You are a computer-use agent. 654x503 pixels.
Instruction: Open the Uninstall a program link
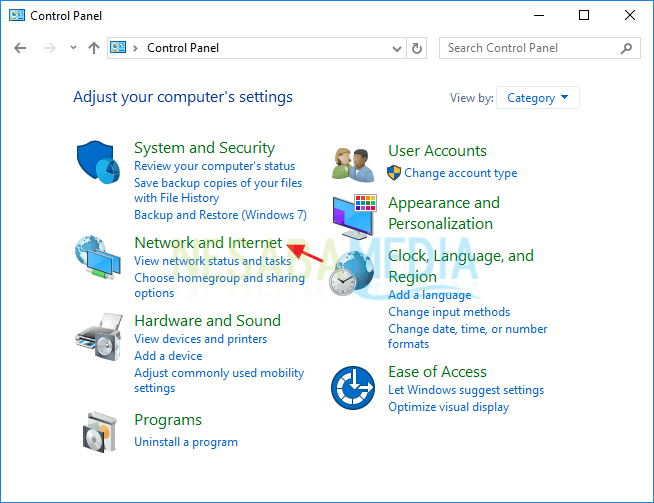[x=186, y=442]
